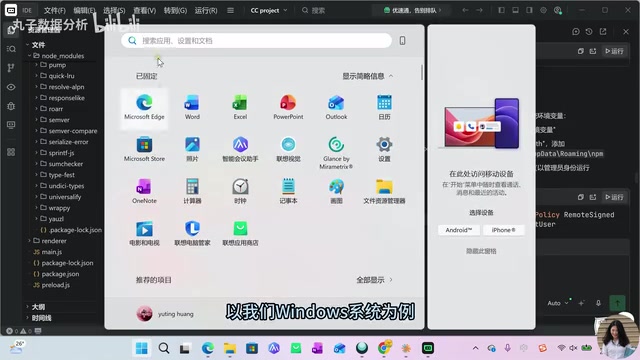The image size is (640, 360).
Task: Launch 计算器 calculator app
Action: coord(192,191)
